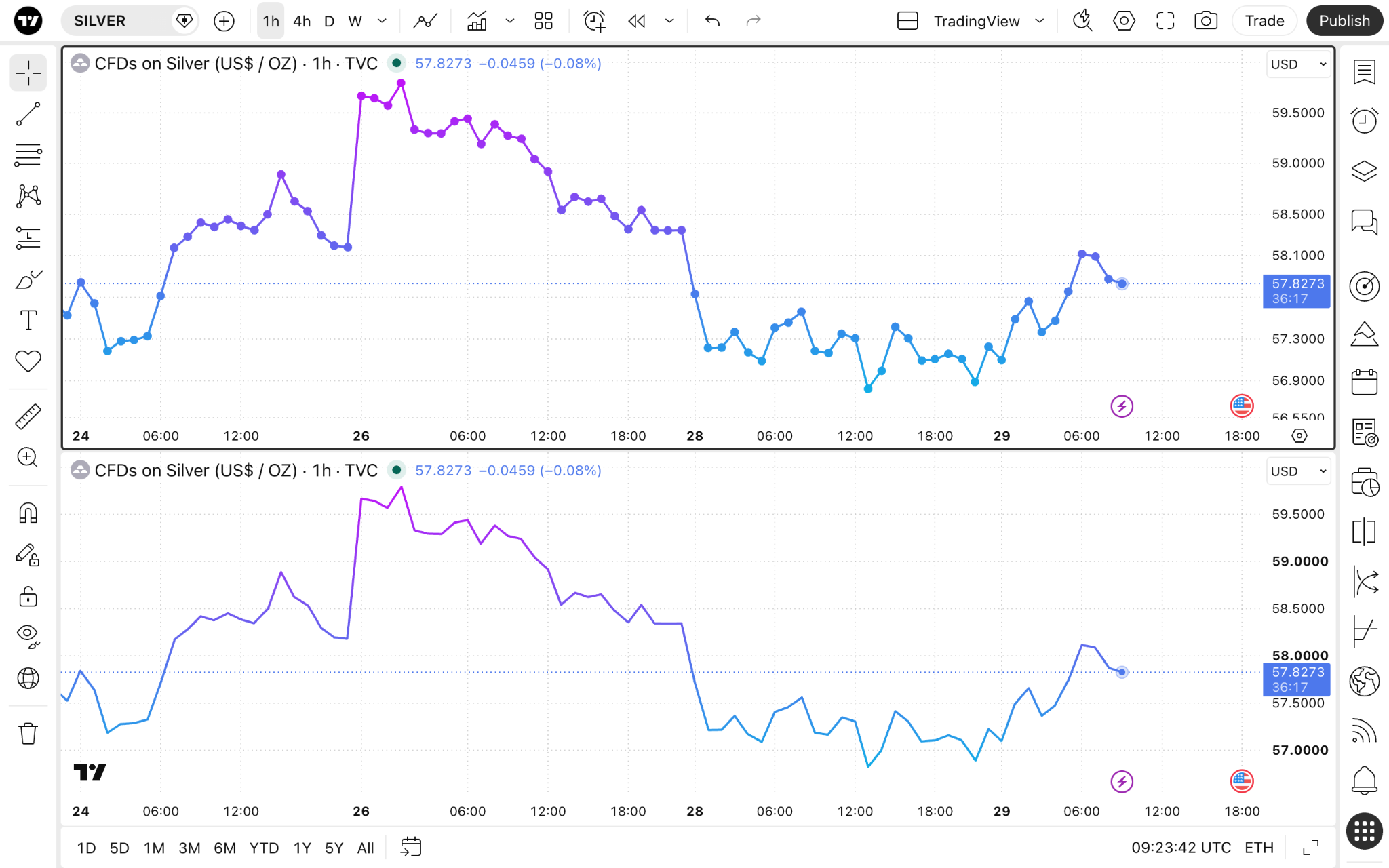Open the 09:23:42 UTC timezone menu
This screenshot has height=868, width=1389.
pos(1181,848)
